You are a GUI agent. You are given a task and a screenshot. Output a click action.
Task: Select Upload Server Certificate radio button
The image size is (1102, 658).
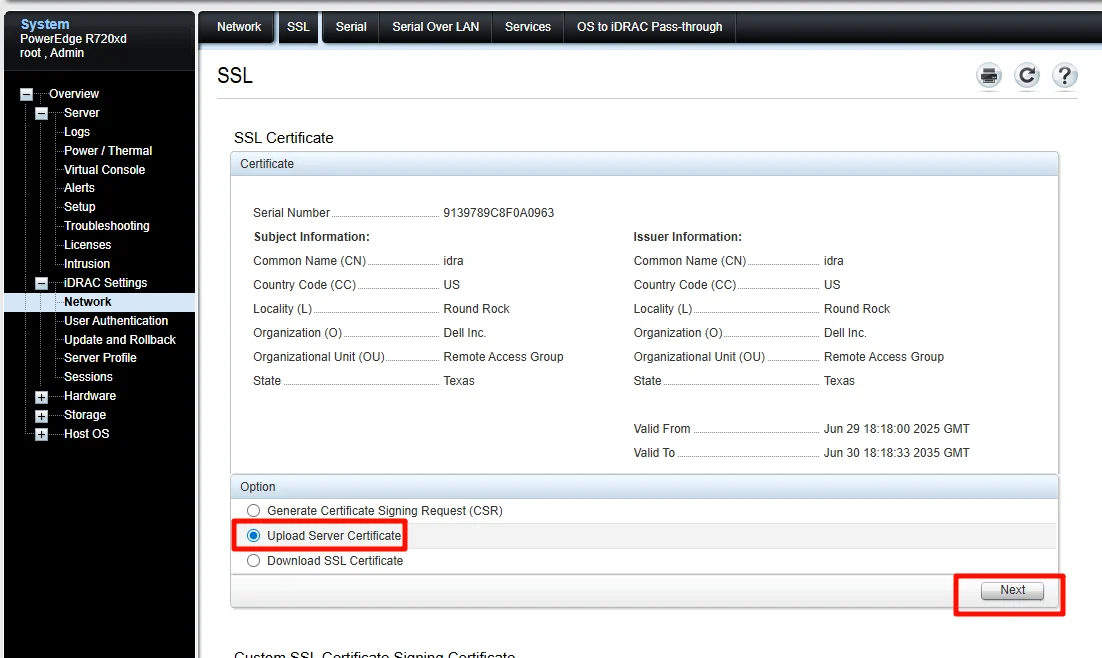[x=253, y=536]
